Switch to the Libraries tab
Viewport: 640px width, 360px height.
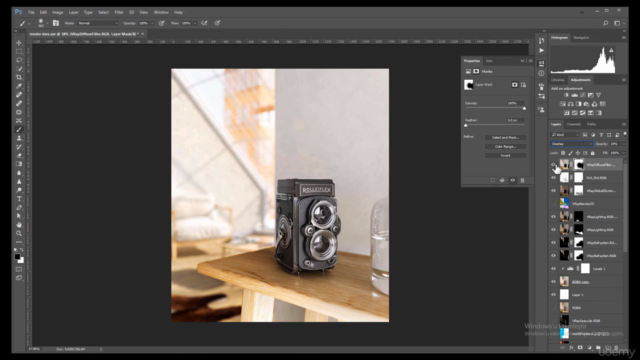pyautogui.click(x=558, y=80)
